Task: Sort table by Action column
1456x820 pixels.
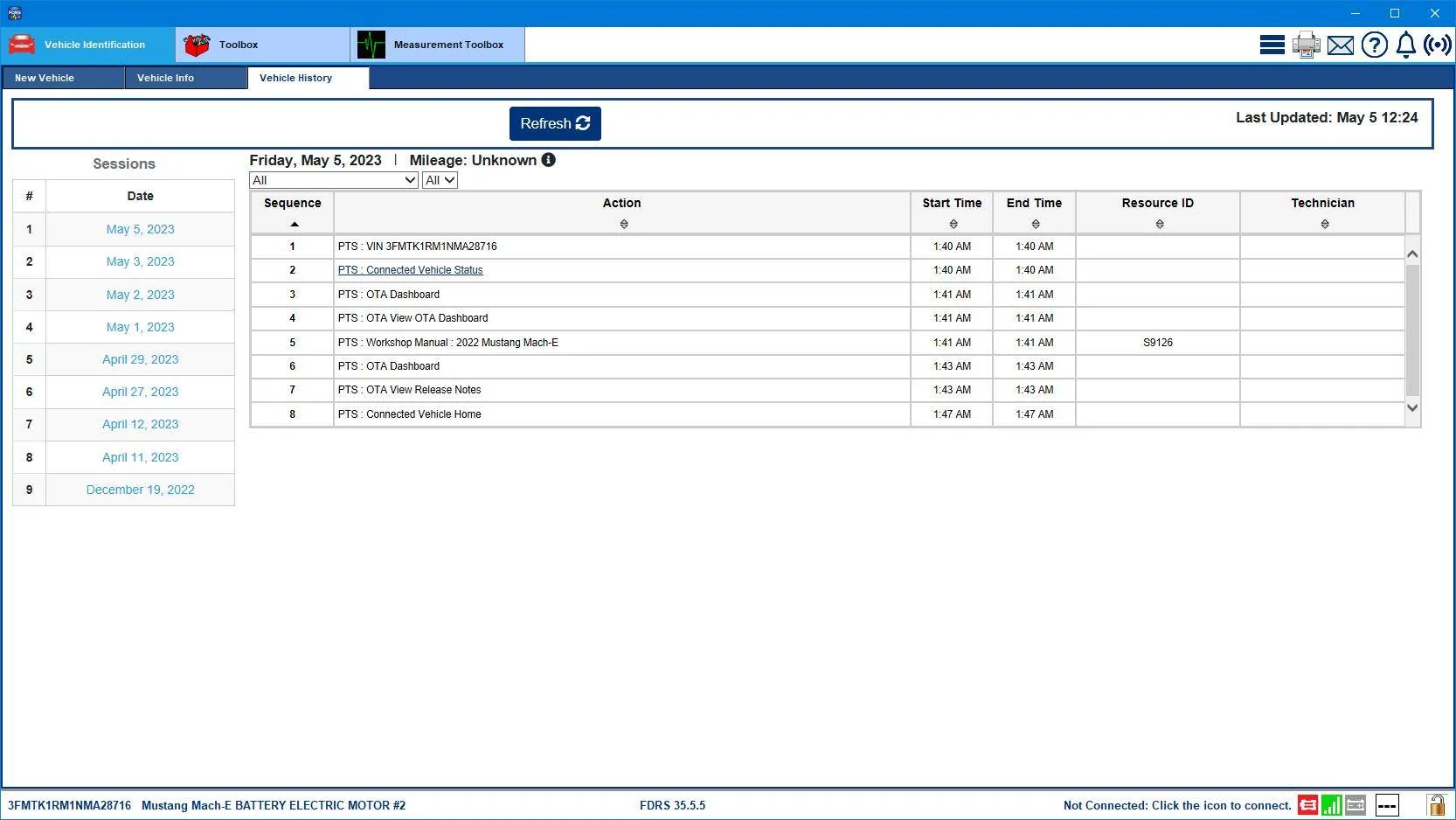Action: click(624, 225)
